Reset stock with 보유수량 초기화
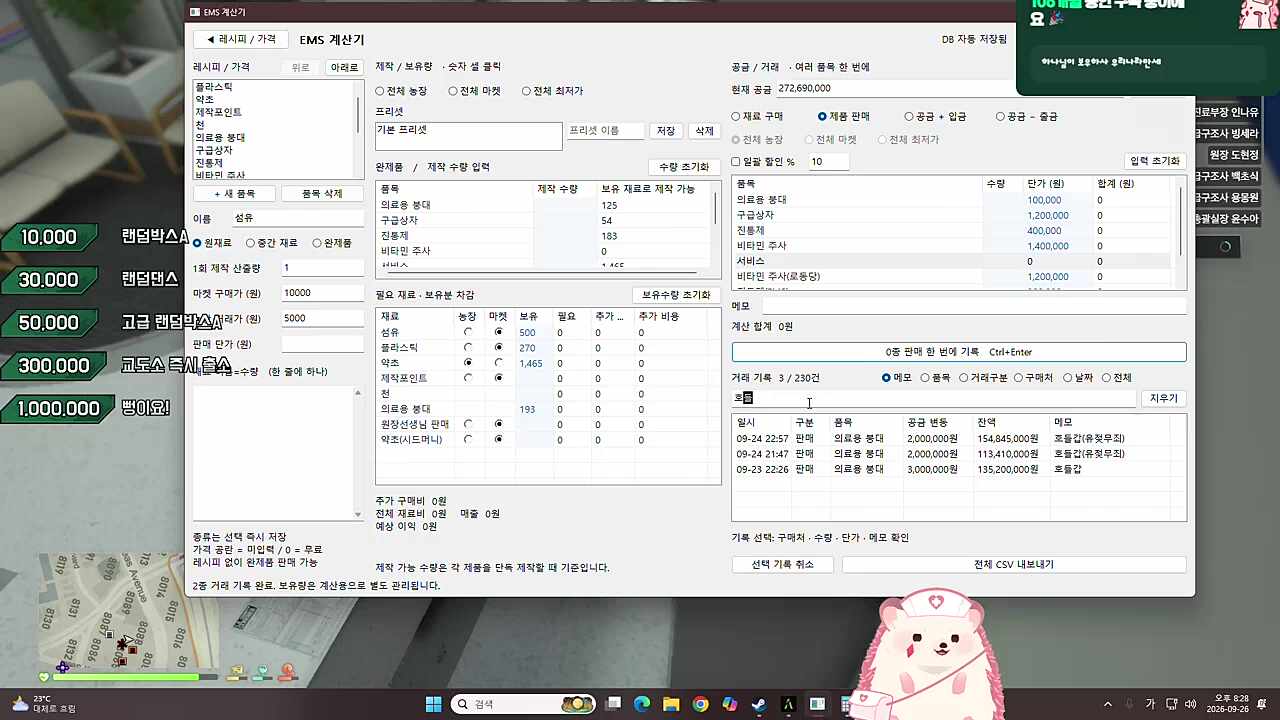1280x720 pixels. [676, 295]
